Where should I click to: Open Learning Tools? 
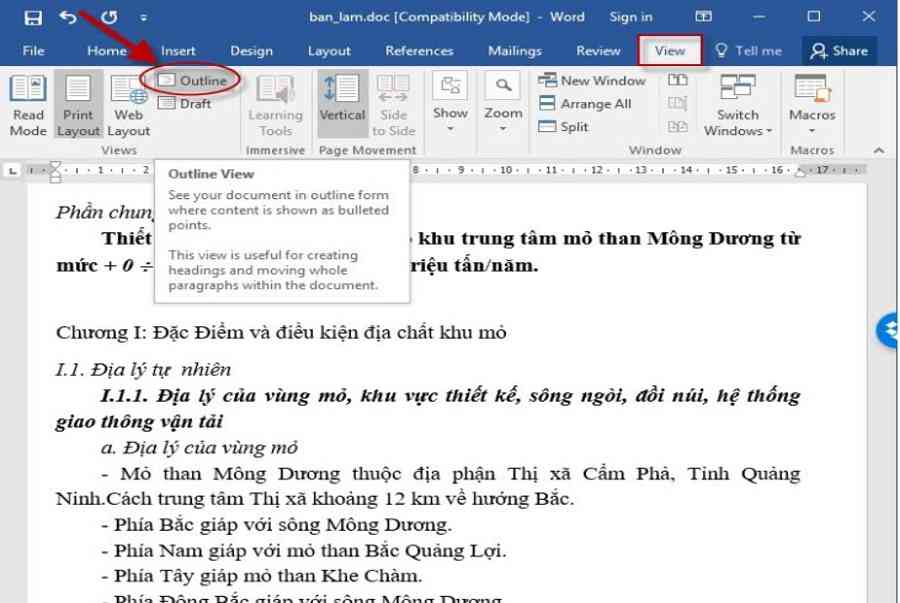point(276,106)
